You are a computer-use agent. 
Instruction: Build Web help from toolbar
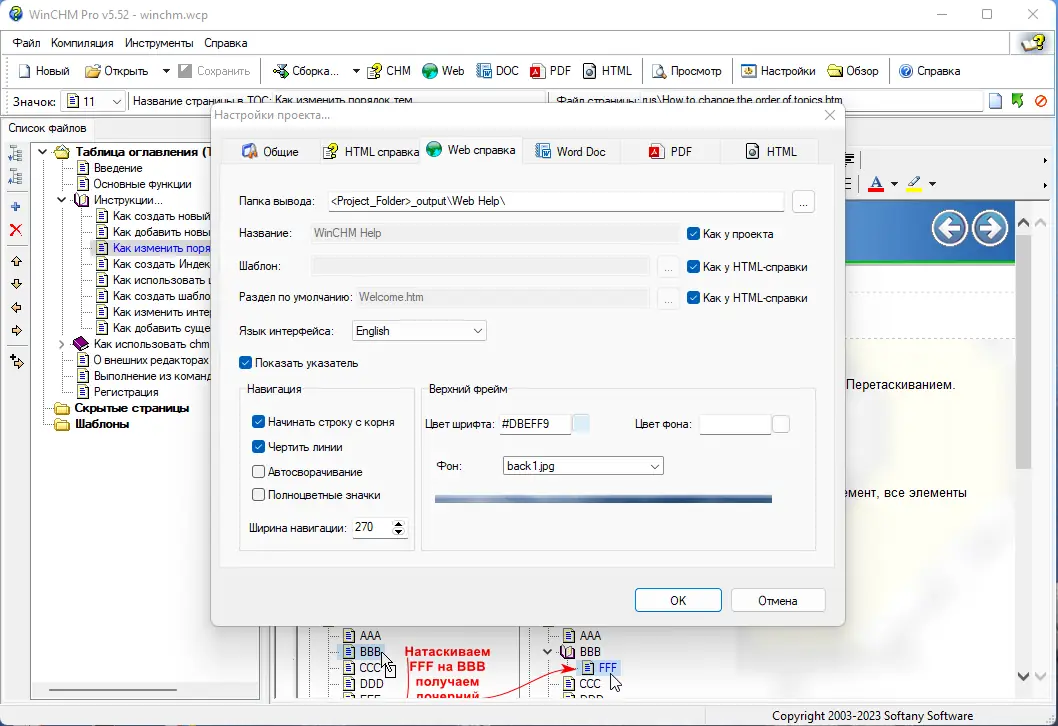[443, 71]
